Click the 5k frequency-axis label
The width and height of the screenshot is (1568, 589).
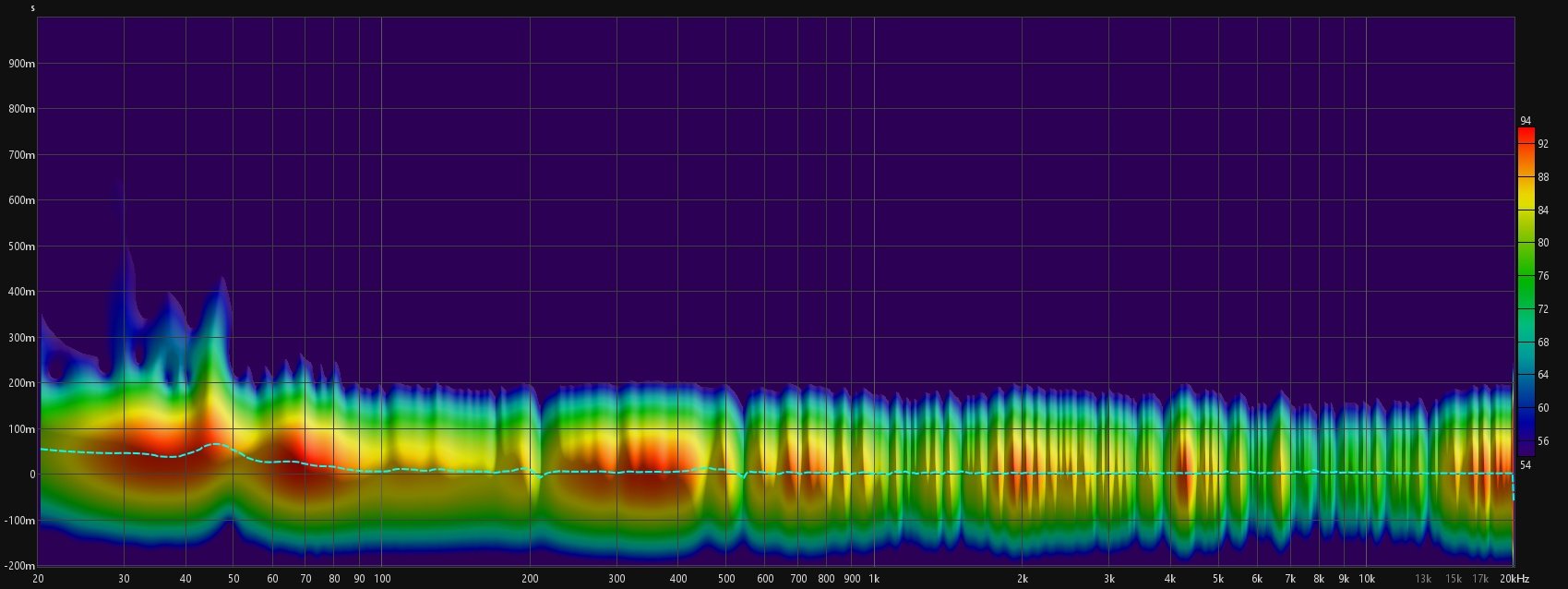[1218, 579]
